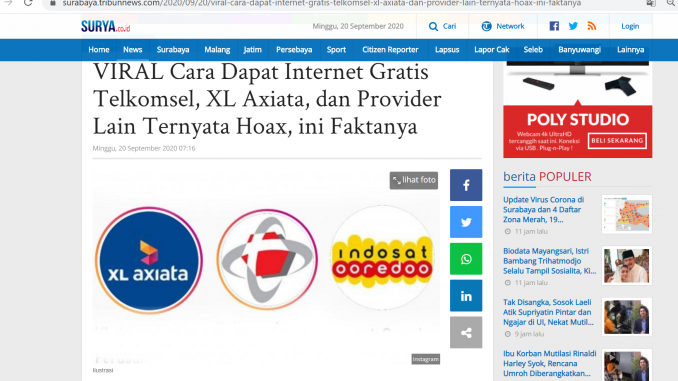Open the Network menu
This screenshot has width=678, height=381.
[502, 26]
